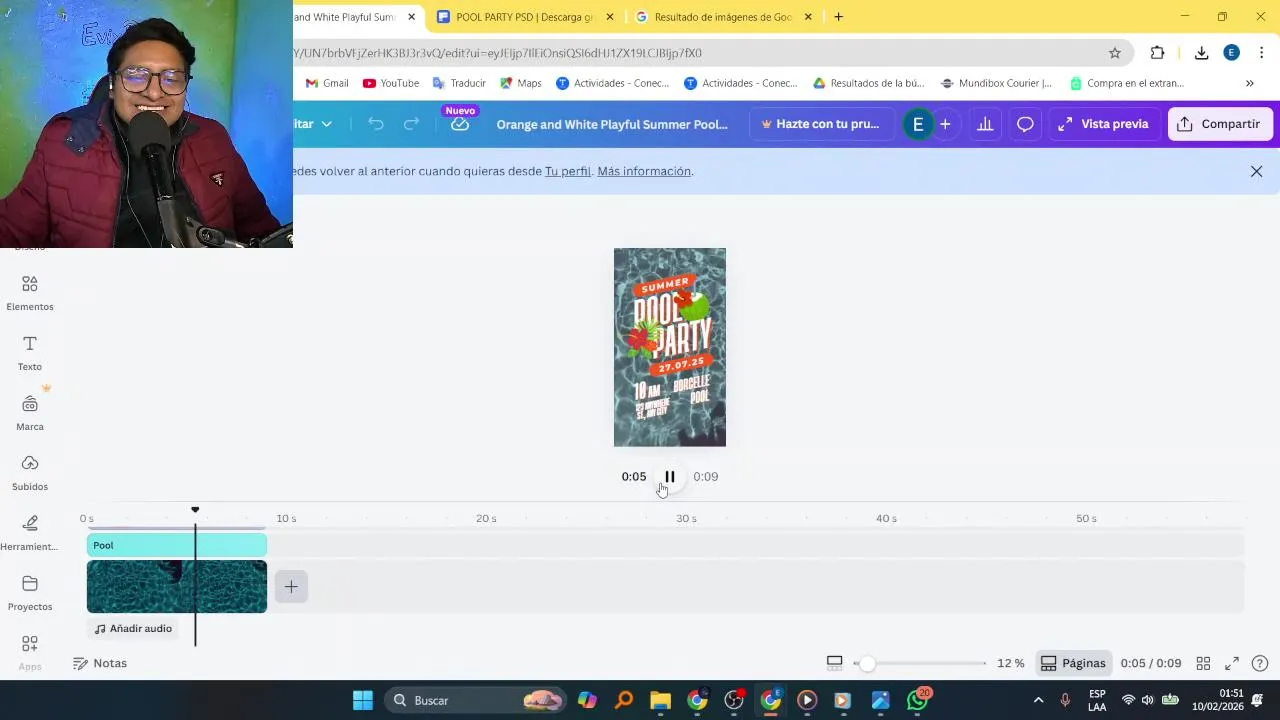This screenshot has width=1280, height=720.
Task: Open the Subidos uploads panel
Action: tap(30, 473)
